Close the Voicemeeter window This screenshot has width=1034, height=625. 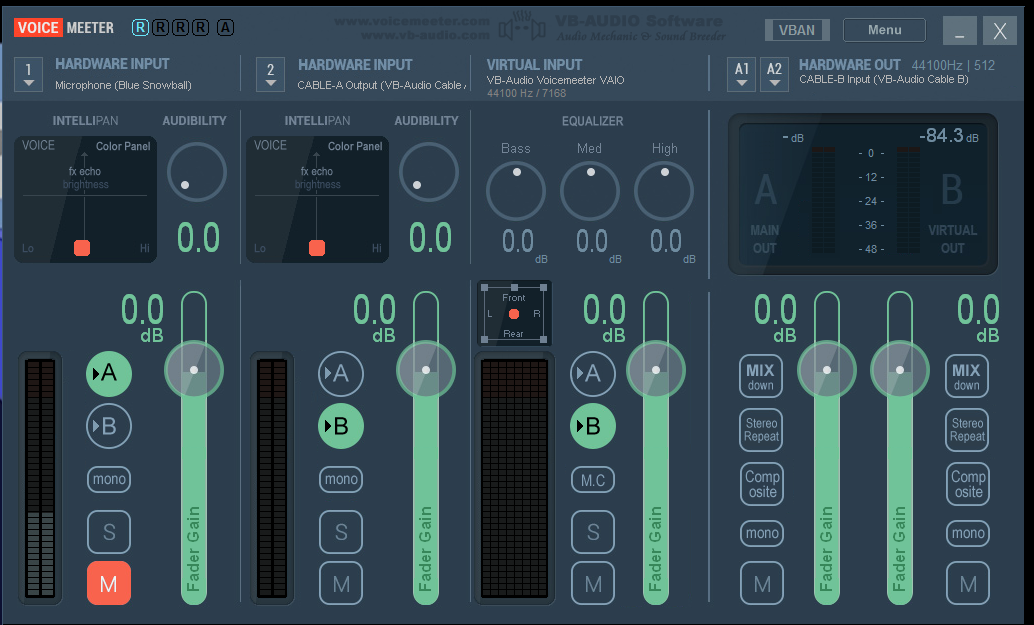click(x=1000, y=30)
